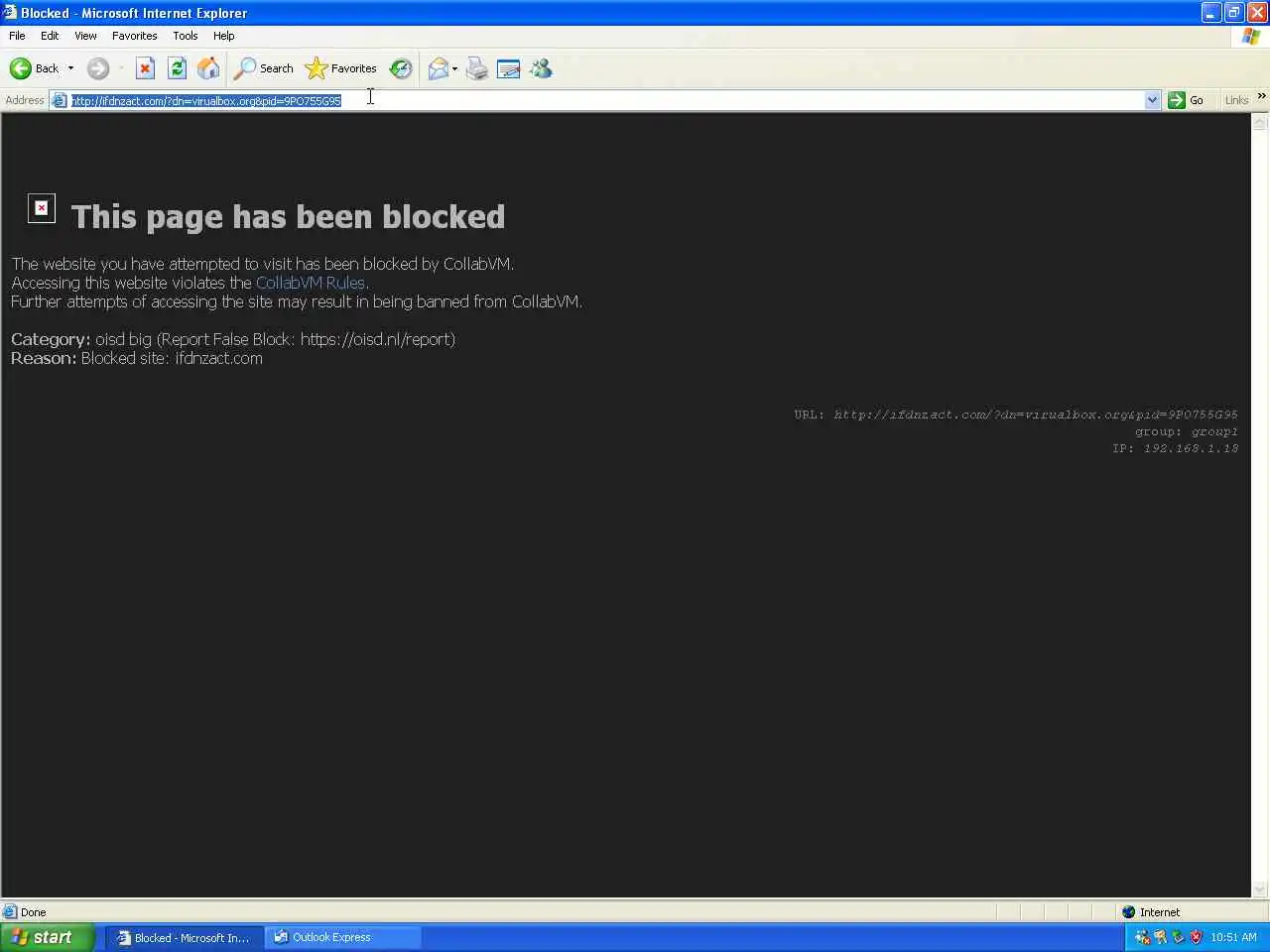Image resolution: width=1270 pixels, height=952 pixels.
Task: Open the History toolbar icon
Action: 401,68
